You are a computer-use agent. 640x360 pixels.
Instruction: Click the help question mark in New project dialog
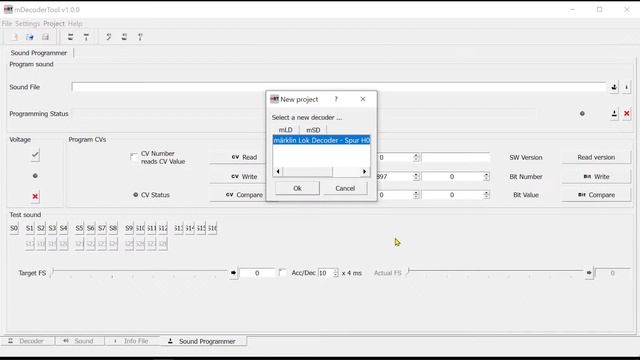[x=336, y=99]
